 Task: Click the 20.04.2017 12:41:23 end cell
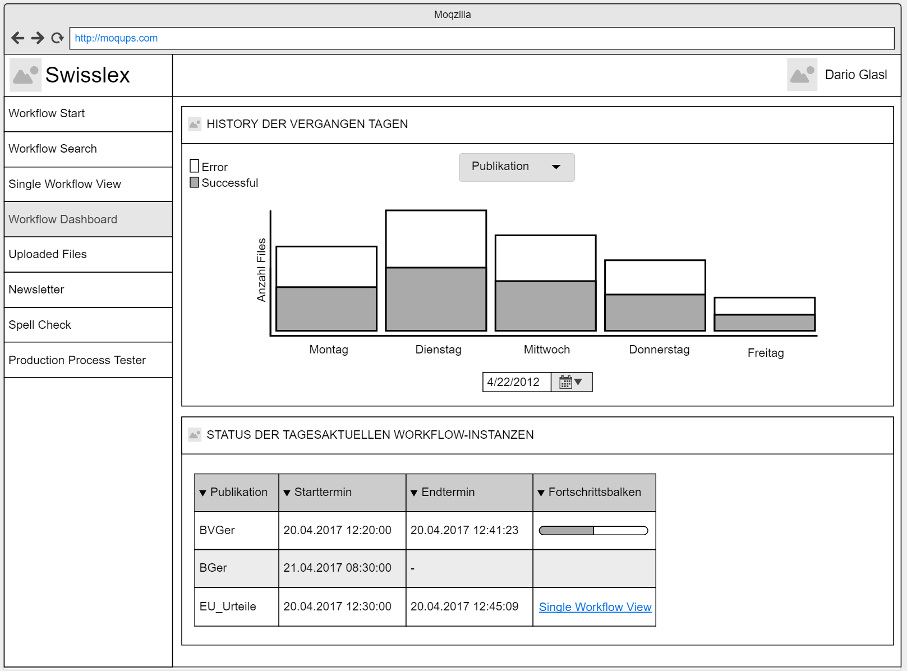click(x=469, y=530)
